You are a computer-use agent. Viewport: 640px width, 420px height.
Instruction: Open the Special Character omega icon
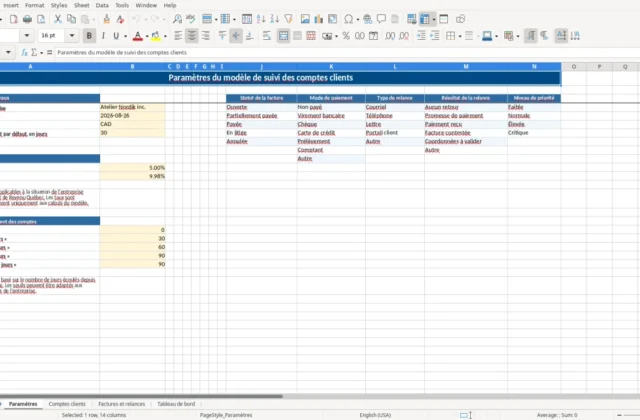coord(348,19)
